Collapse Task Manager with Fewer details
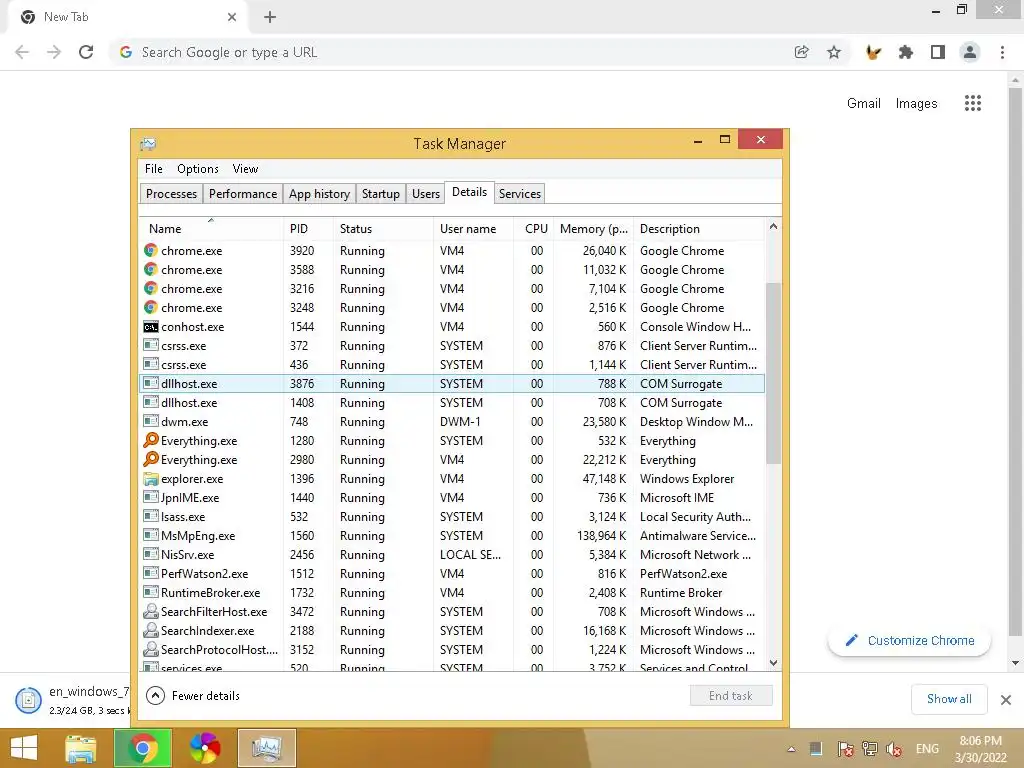1024x768 pixels. [x=193, y=696]
